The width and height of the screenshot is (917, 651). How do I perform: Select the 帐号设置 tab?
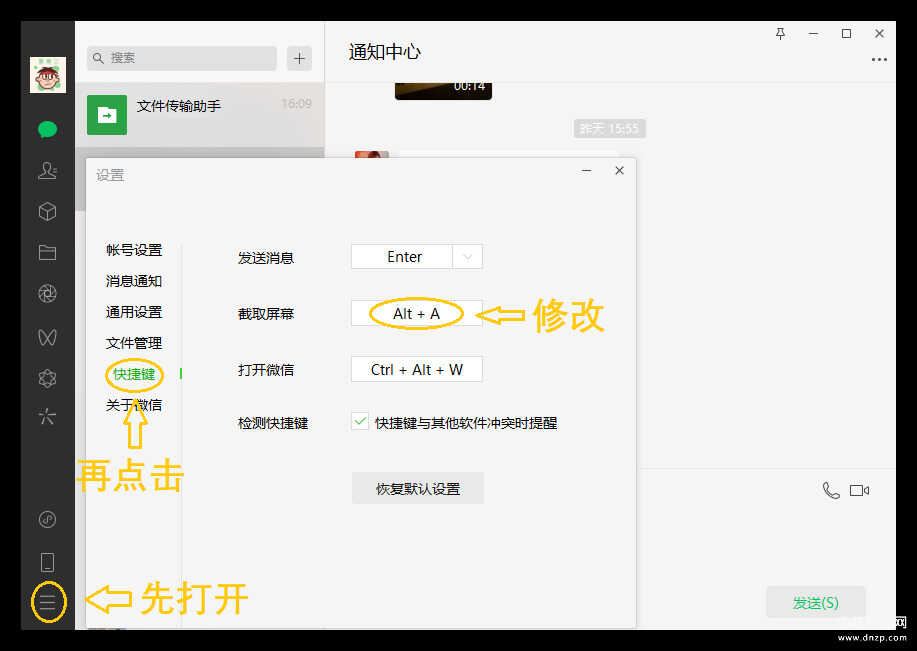(134, 250)
